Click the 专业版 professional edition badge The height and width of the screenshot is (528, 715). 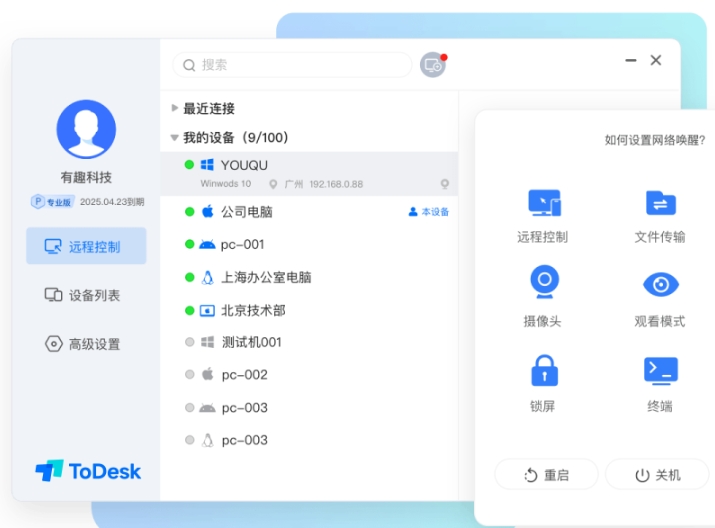pos(52,202)
